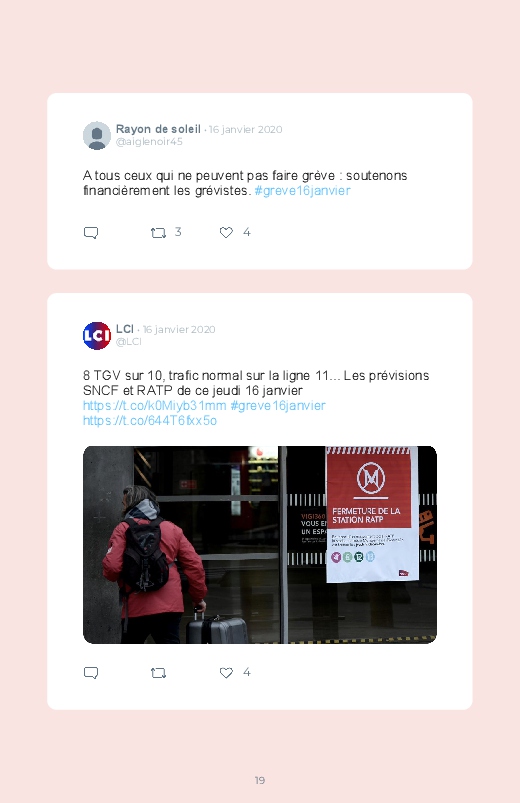Retweet the LCI tweet
The width and height of the screenshot is (520, 803).
(x=158, y=673)
